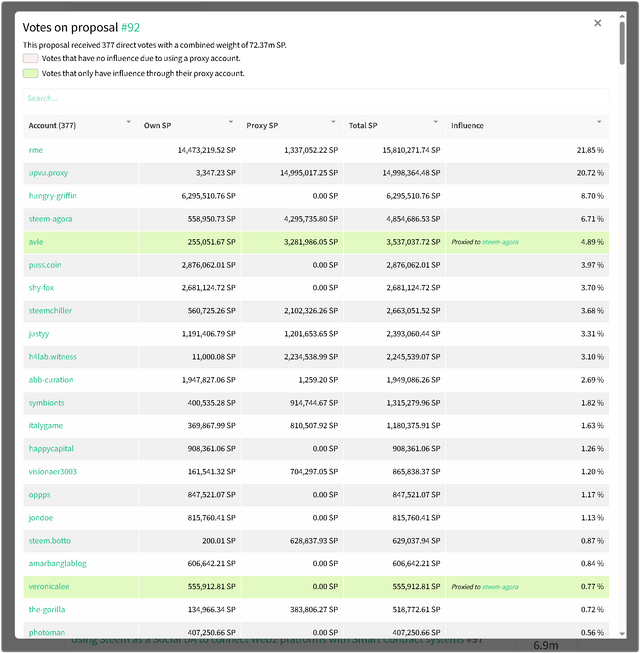Click the Search input field
Screen dimensions: 640x653
point(316,98)
